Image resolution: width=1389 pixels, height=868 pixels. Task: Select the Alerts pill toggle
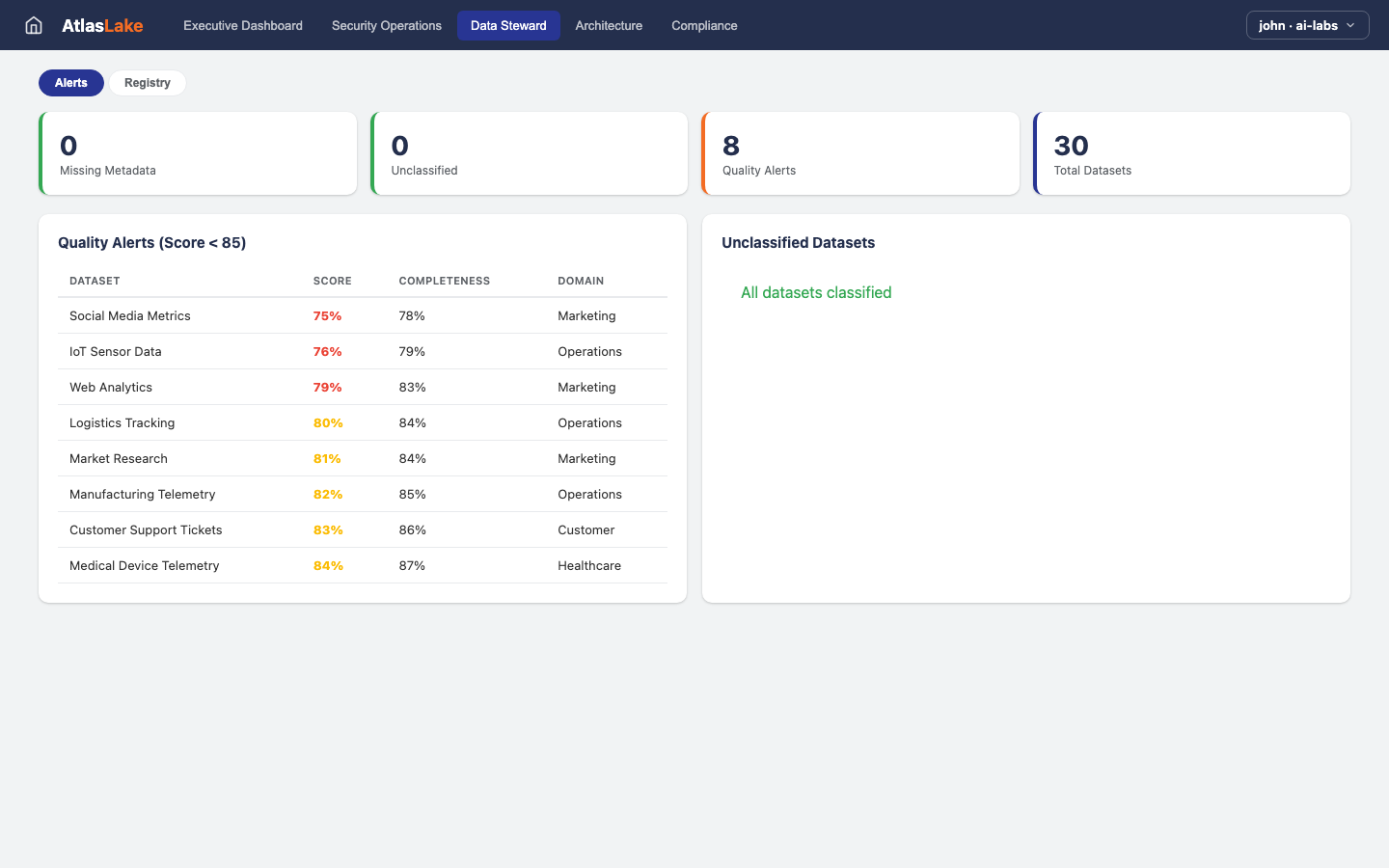(x=71, y=83)
